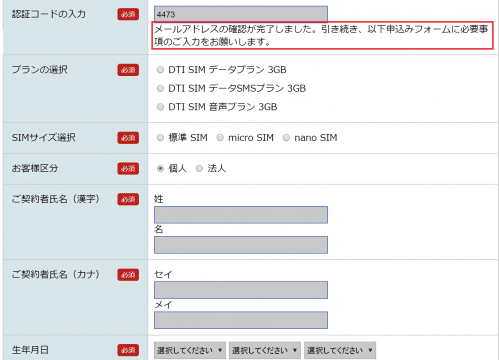Click the 必須 badge beside ご契約者氏名（漢字）
Image resolution: width=500 pixels, height=360 pixels.
tap(128, 199)
